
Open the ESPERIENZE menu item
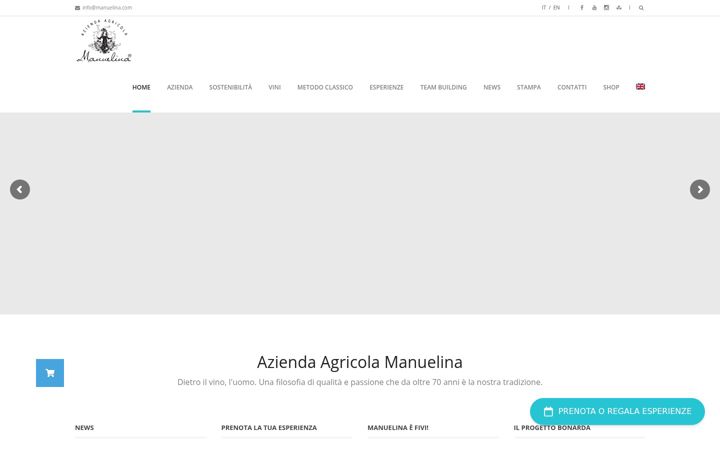point(387,87)
